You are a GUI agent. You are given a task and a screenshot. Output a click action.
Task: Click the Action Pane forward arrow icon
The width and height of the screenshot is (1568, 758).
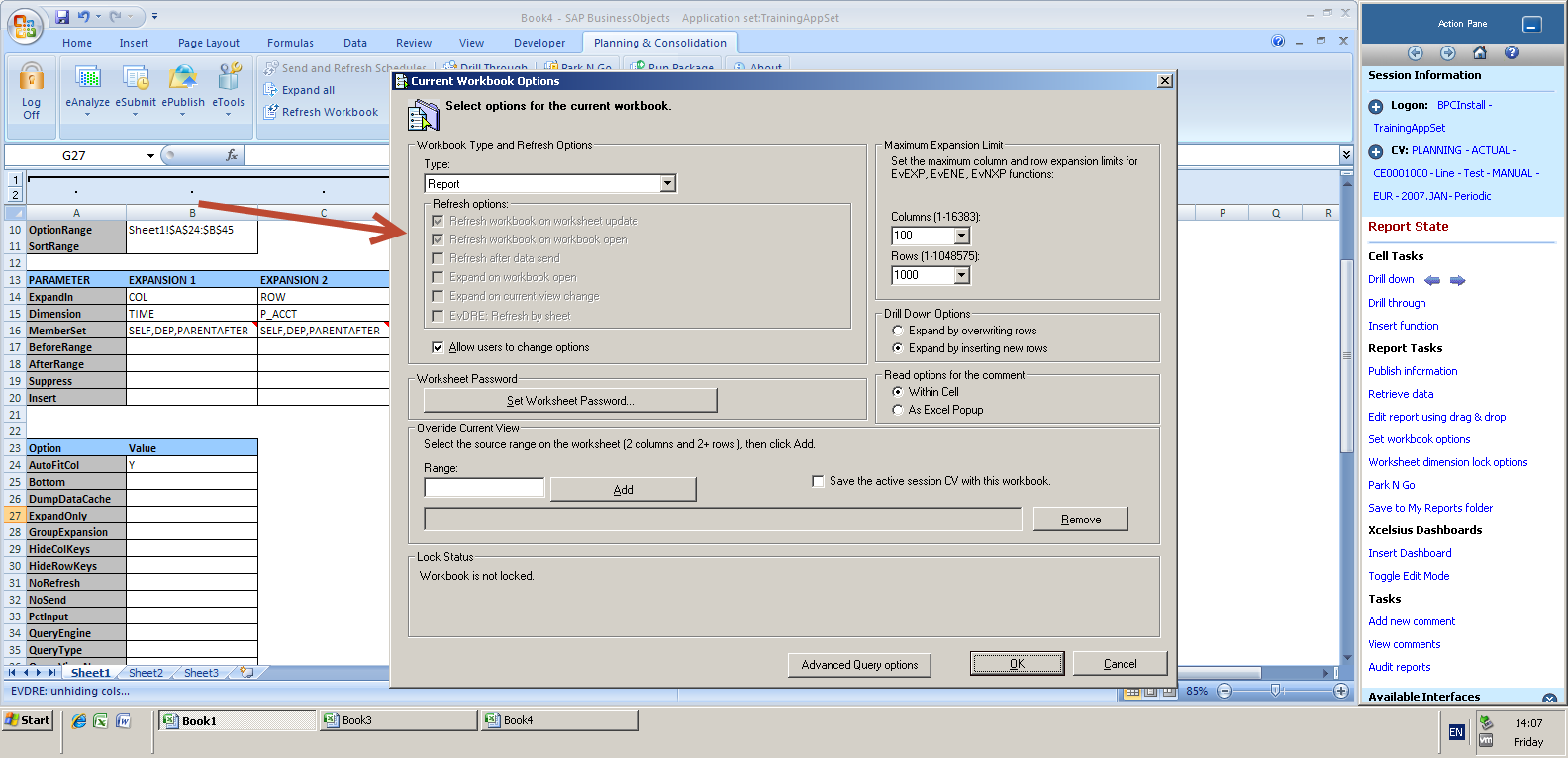click(x=1447, y=52)
